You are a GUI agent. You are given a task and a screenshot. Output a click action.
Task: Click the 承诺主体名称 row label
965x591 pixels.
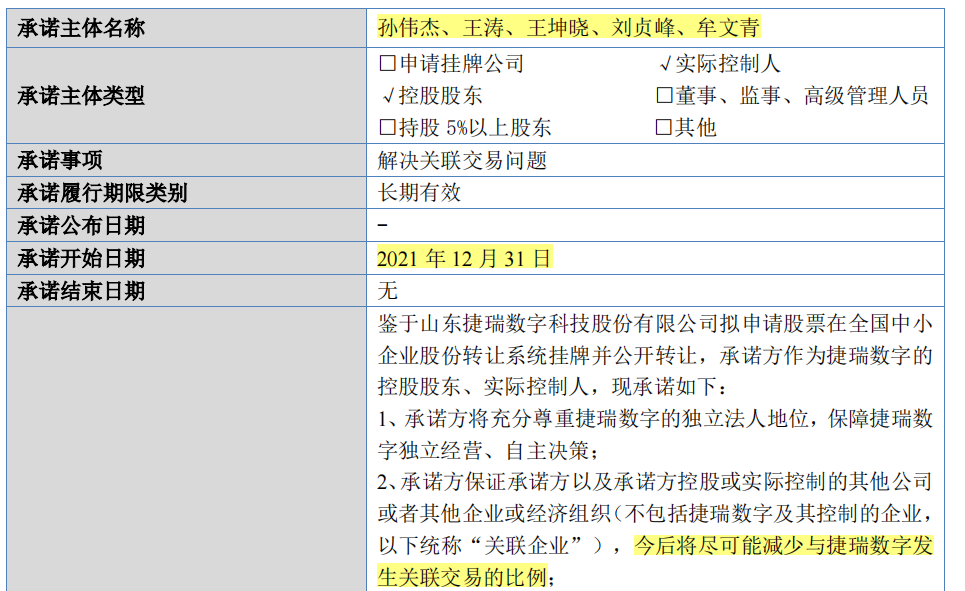(81, 28)
